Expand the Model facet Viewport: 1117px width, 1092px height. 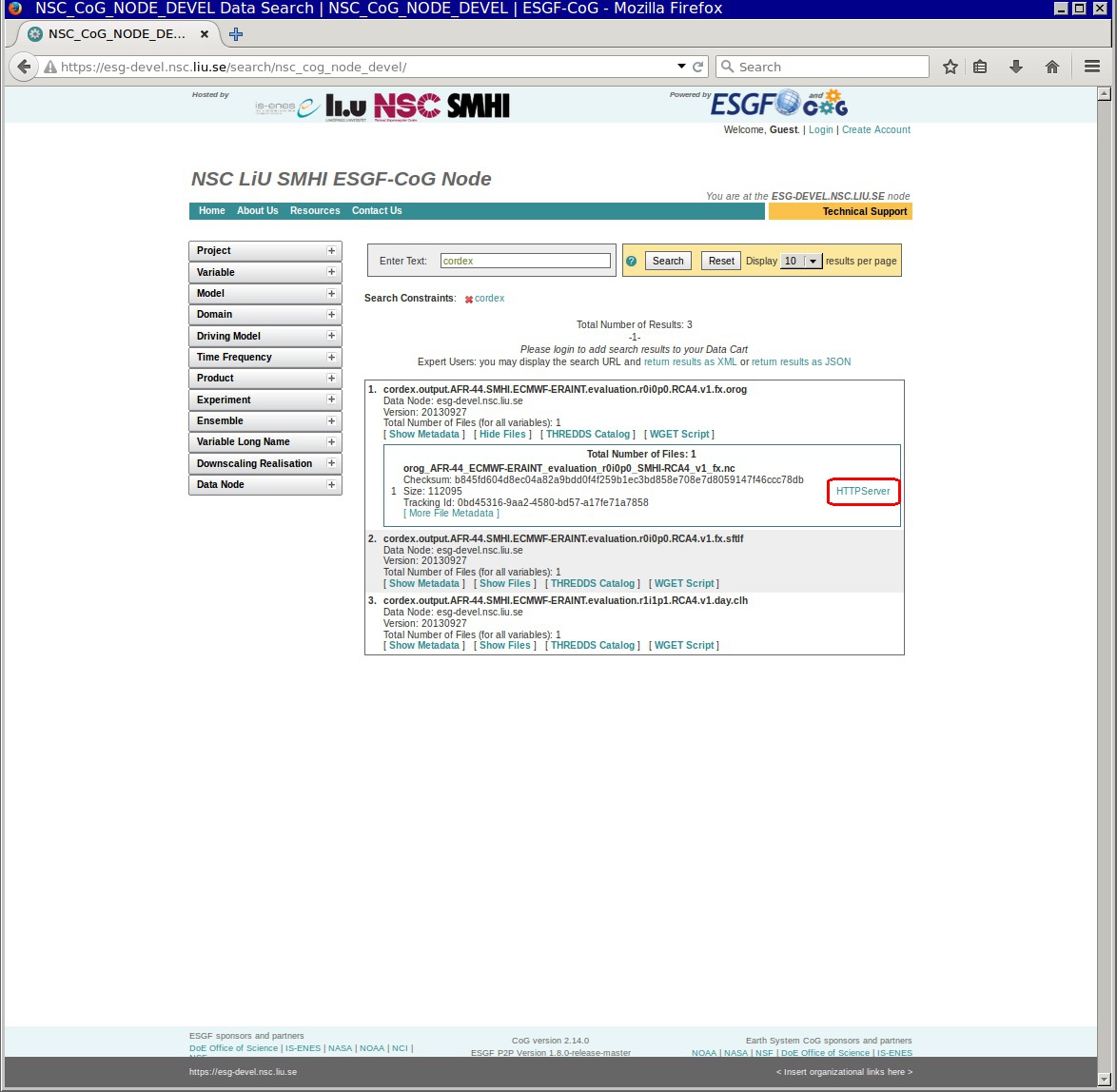331,294
